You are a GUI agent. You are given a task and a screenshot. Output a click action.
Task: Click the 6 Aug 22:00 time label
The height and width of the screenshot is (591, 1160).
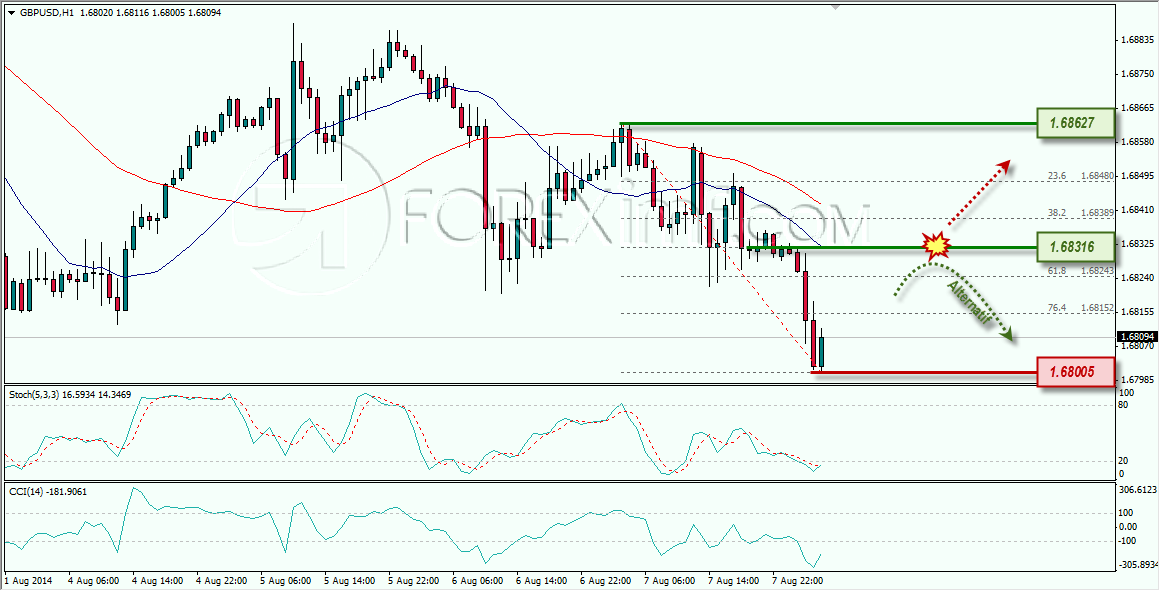(608, 580)
